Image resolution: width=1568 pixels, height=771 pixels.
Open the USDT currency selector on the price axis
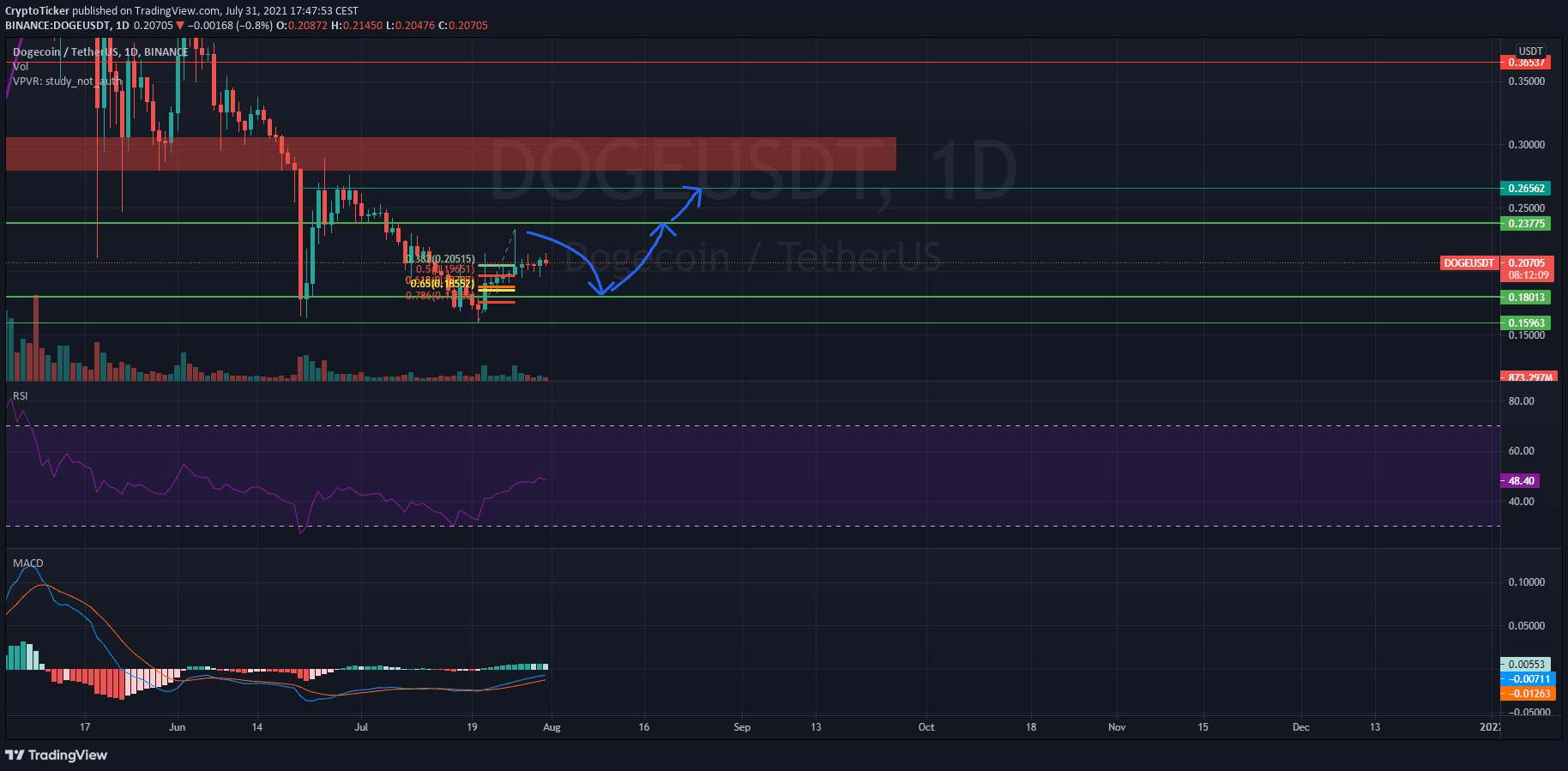coord(1530,51)
